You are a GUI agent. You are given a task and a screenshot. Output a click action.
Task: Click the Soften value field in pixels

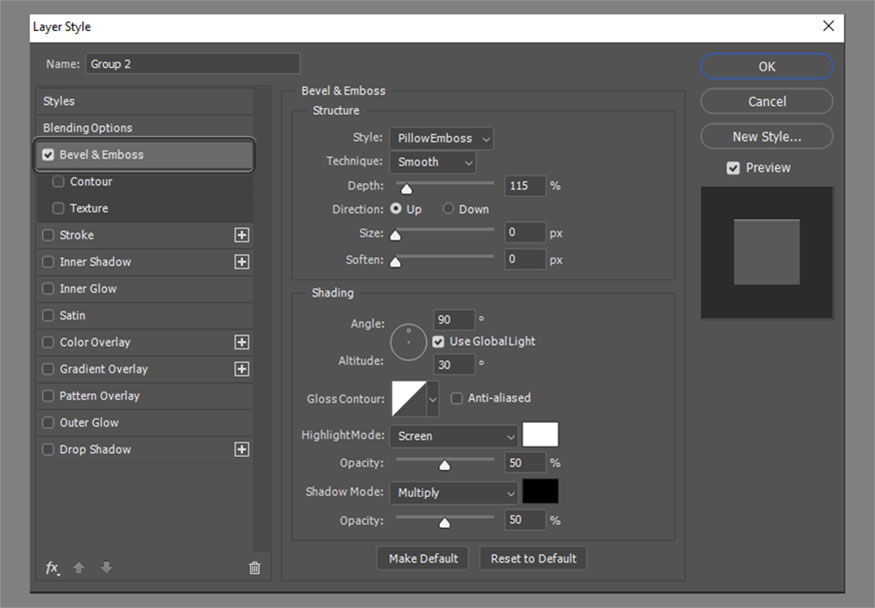pyautogui.click(x=525, y=259)
